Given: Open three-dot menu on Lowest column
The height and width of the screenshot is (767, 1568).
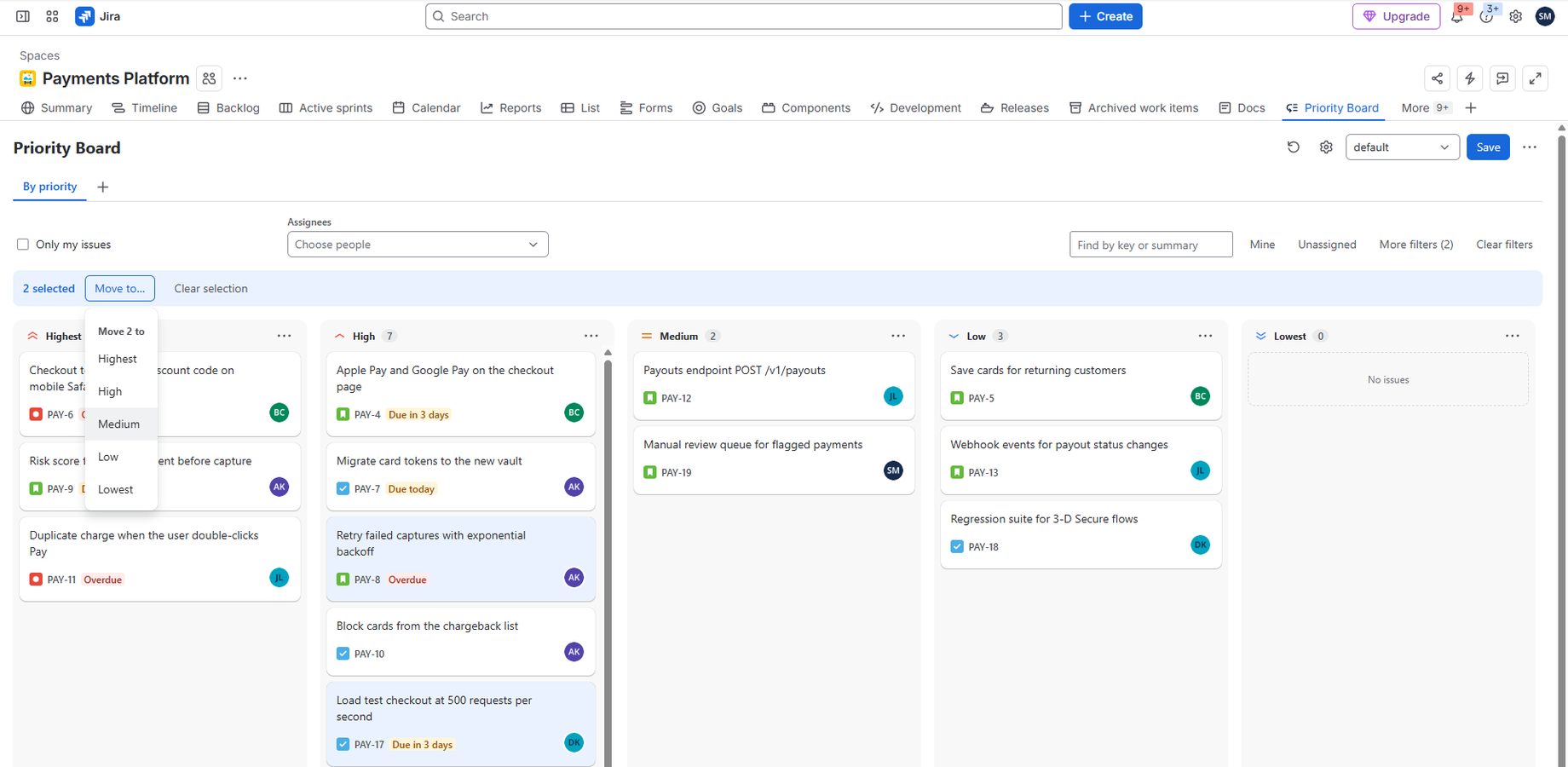Looking at the screenshot, I should coord(1512,336).
